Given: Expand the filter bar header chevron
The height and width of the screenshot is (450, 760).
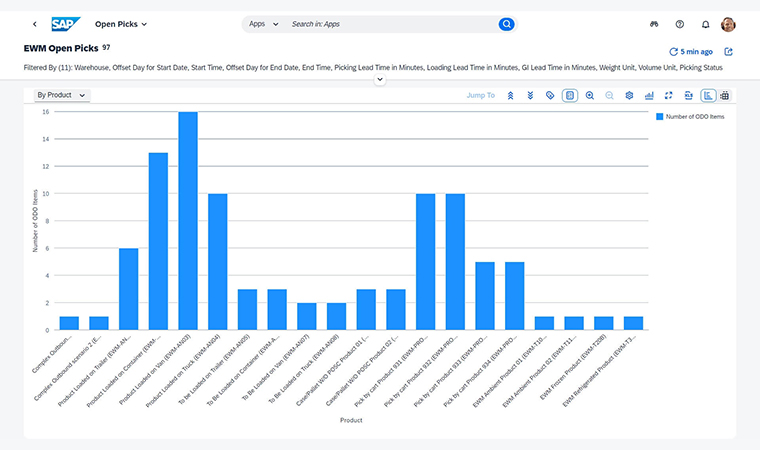Looking at the screenshot, I should click(380, 80).
